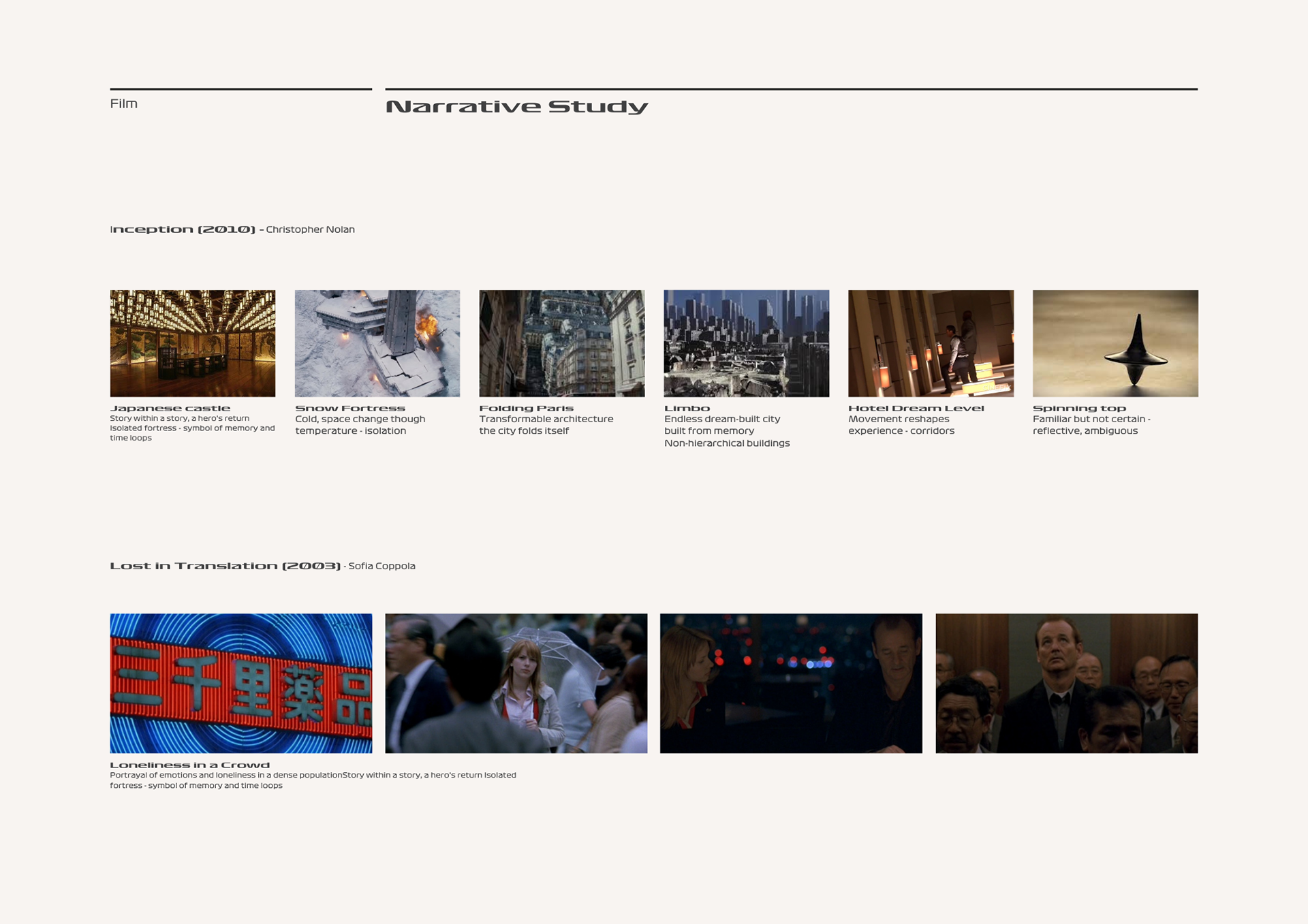Click the Japanese castle interior thumbnail
The width and height of the screenshot is (1308, 924).
click(x=193, y=343)
